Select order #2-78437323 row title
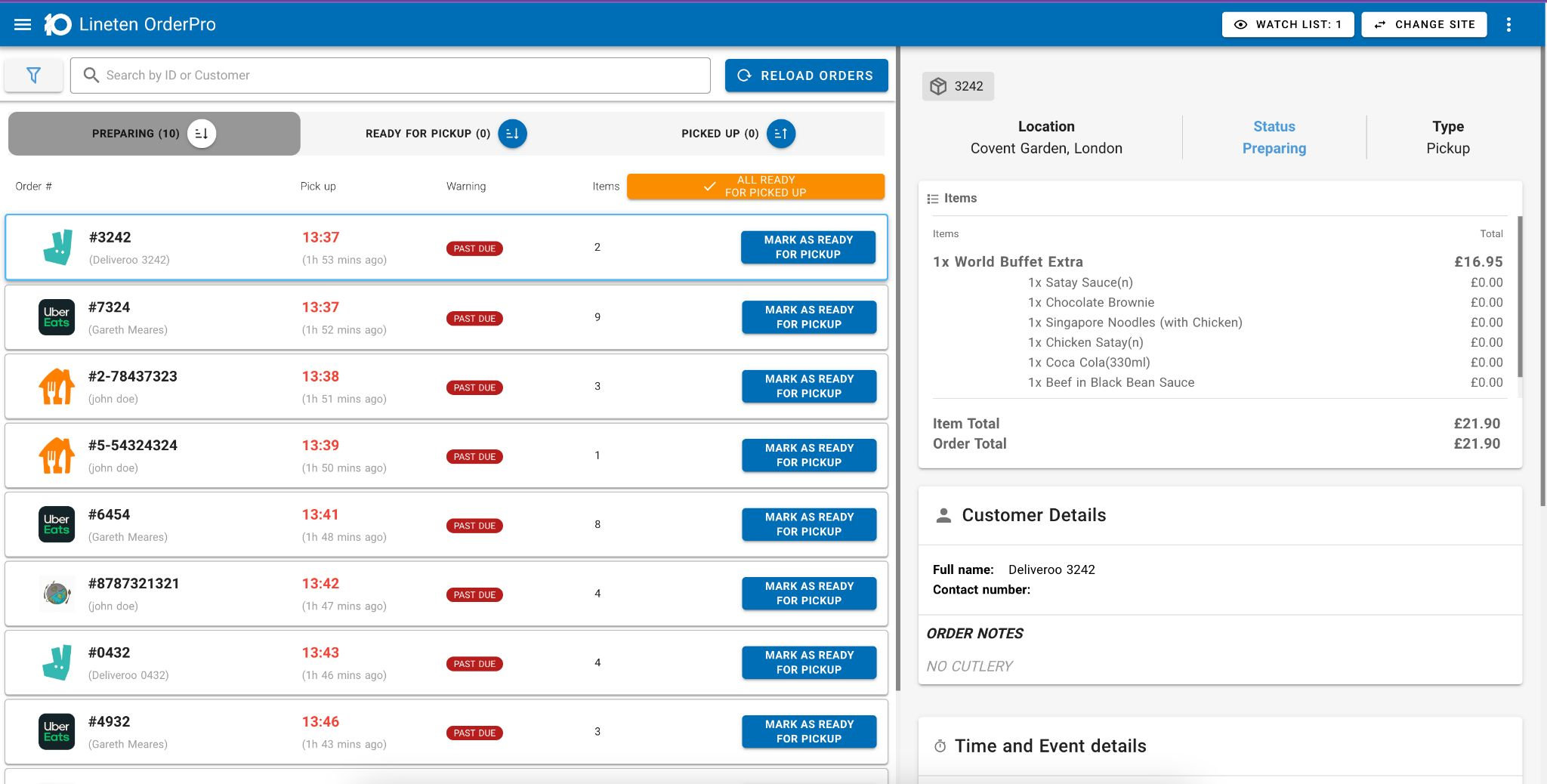The width and height of the screenshot is (1547, 784). (133, 376)
